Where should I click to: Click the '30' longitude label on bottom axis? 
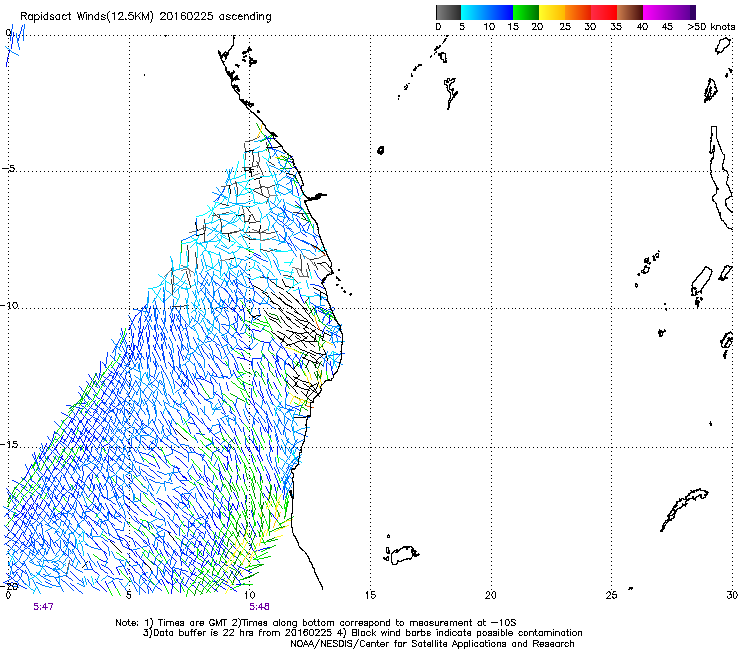(x=732, y=595)
